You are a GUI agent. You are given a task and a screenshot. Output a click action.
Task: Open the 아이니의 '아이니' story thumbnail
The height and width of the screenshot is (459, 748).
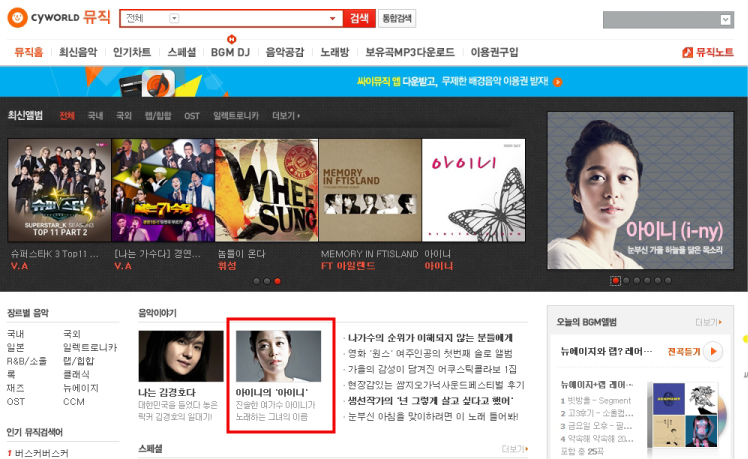pos(279,356)
